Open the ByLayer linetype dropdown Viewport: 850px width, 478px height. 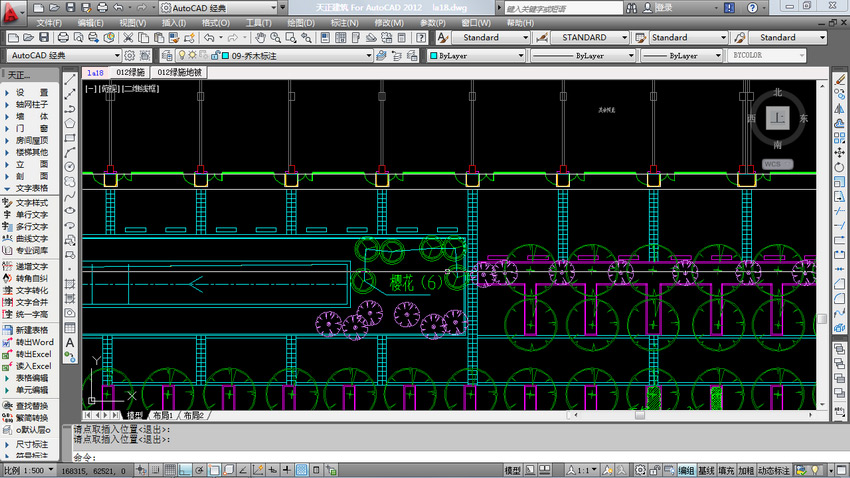[x=583, y=55]
